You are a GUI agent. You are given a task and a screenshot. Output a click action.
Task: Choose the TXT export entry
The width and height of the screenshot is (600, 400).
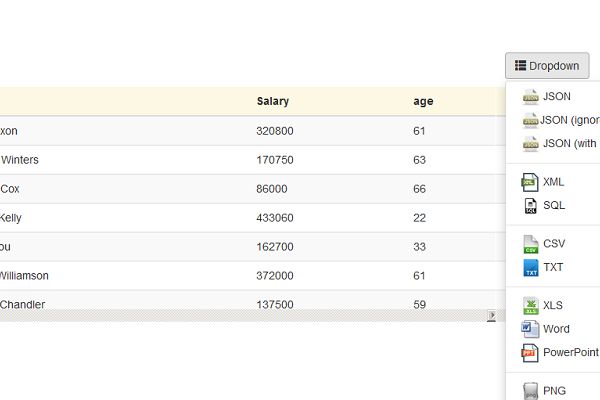553,267
